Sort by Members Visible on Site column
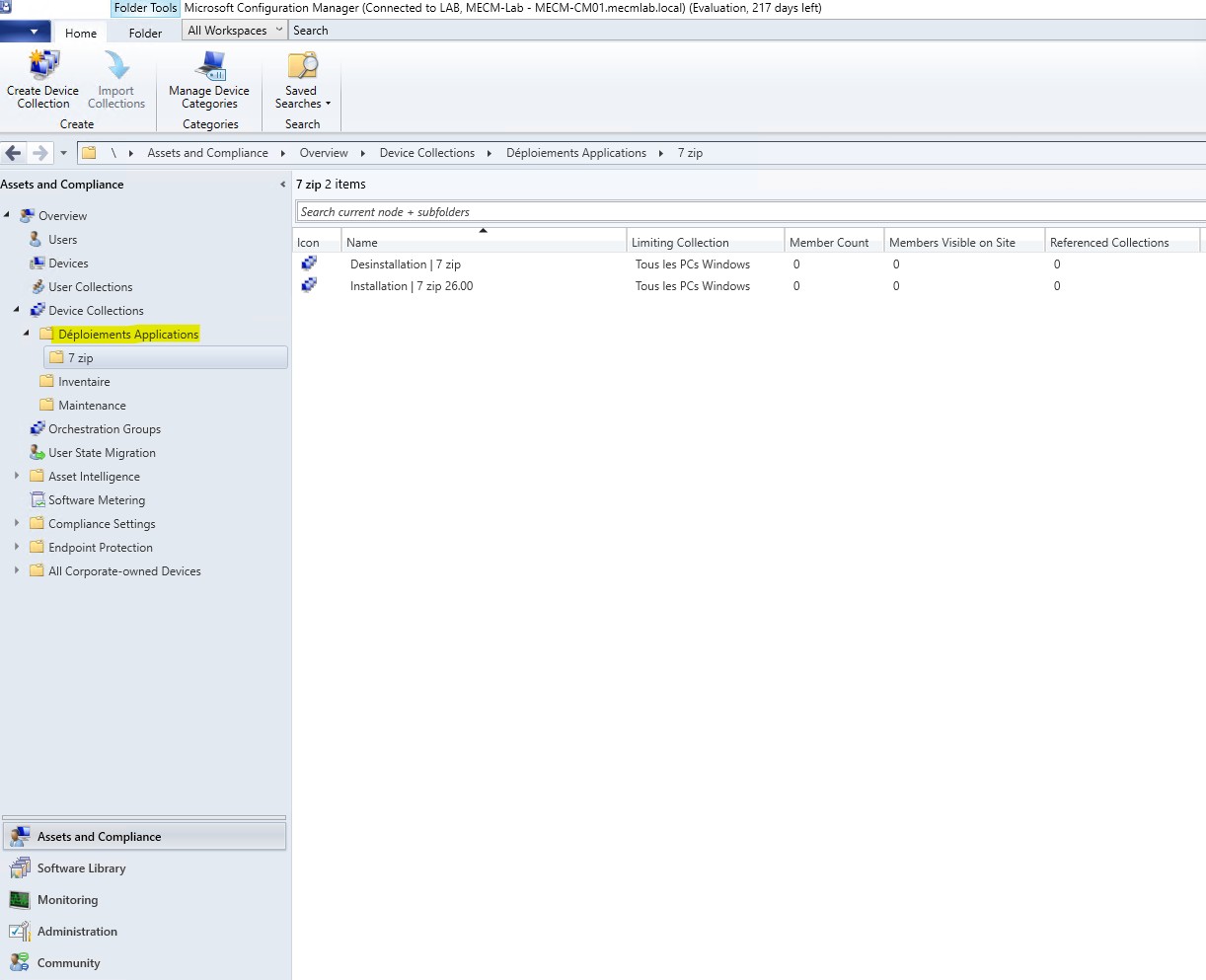Screen dimensions: 1206x980 click(x=964, y=243)
